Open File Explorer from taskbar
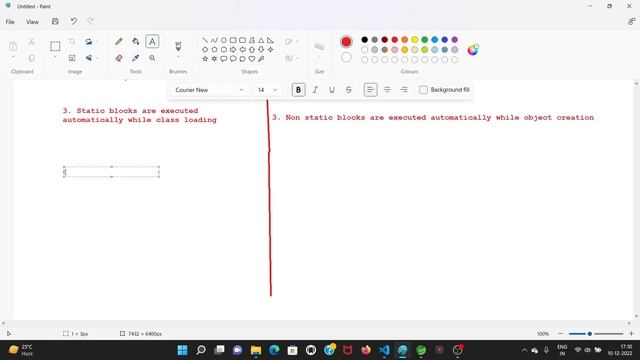Screen dimensions: 640x360 click(256, 350)
